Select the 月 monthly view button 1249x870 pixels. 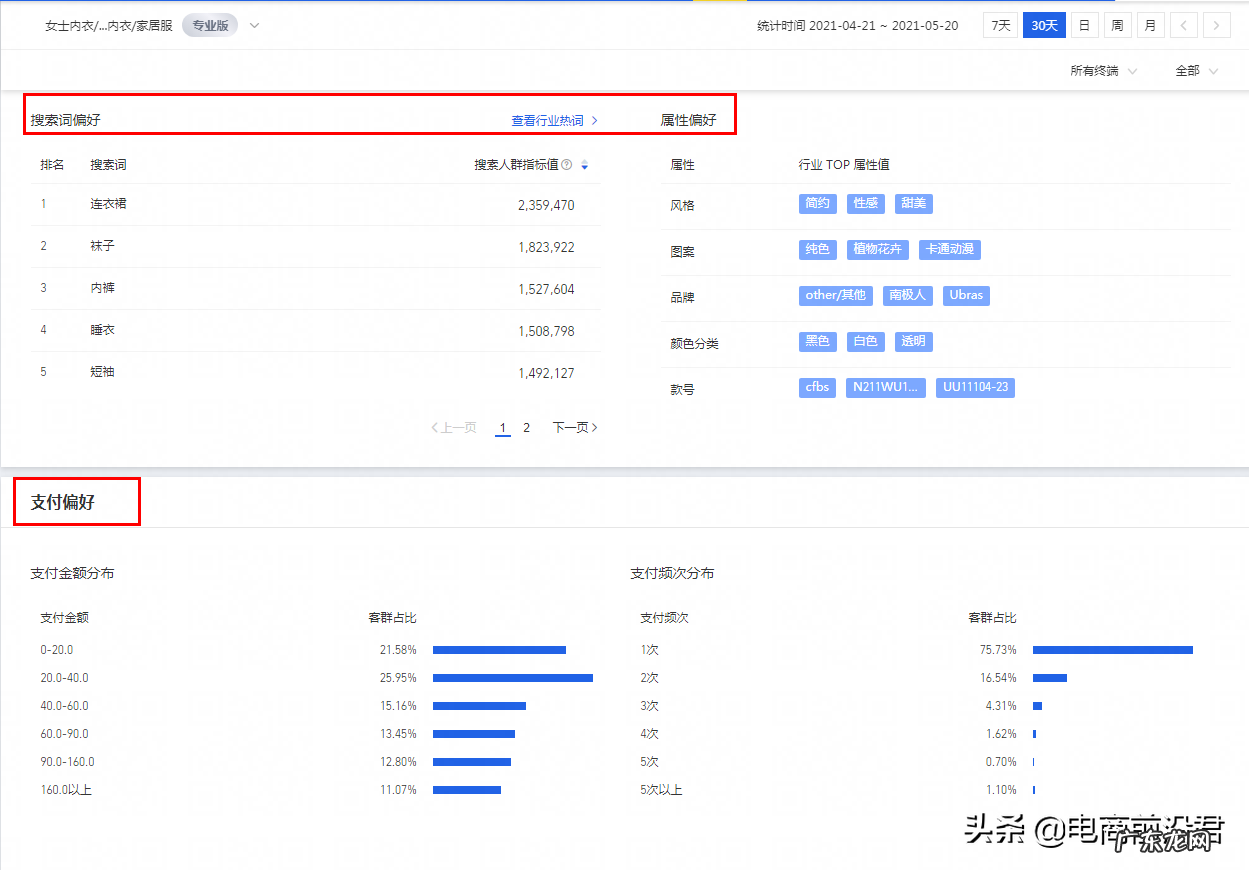tap(1150, 25)
